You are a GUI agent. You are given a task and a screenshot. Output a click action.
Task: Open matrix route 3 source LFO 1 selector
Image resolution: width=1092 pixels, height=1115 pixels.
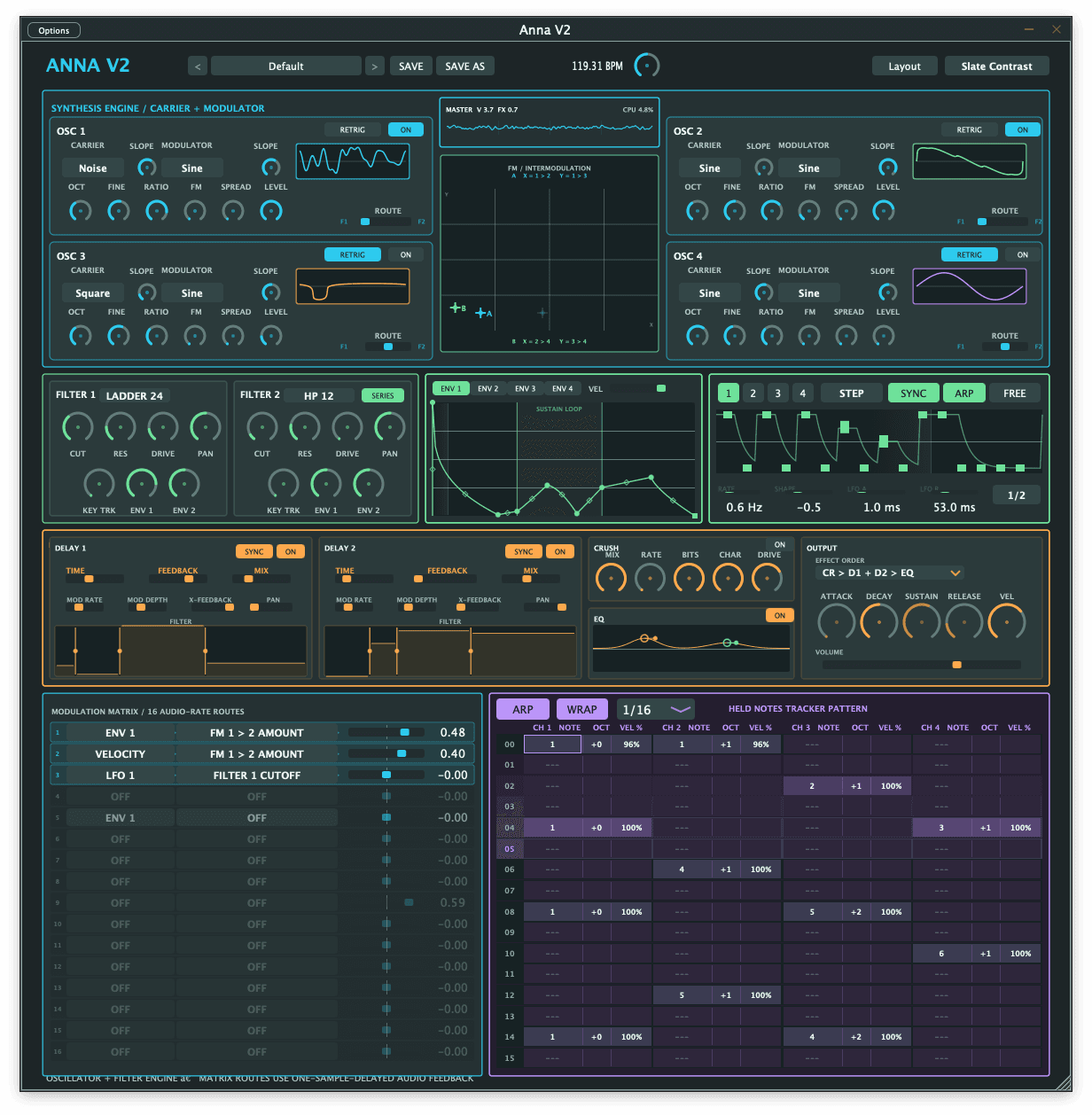coord(121,776)
